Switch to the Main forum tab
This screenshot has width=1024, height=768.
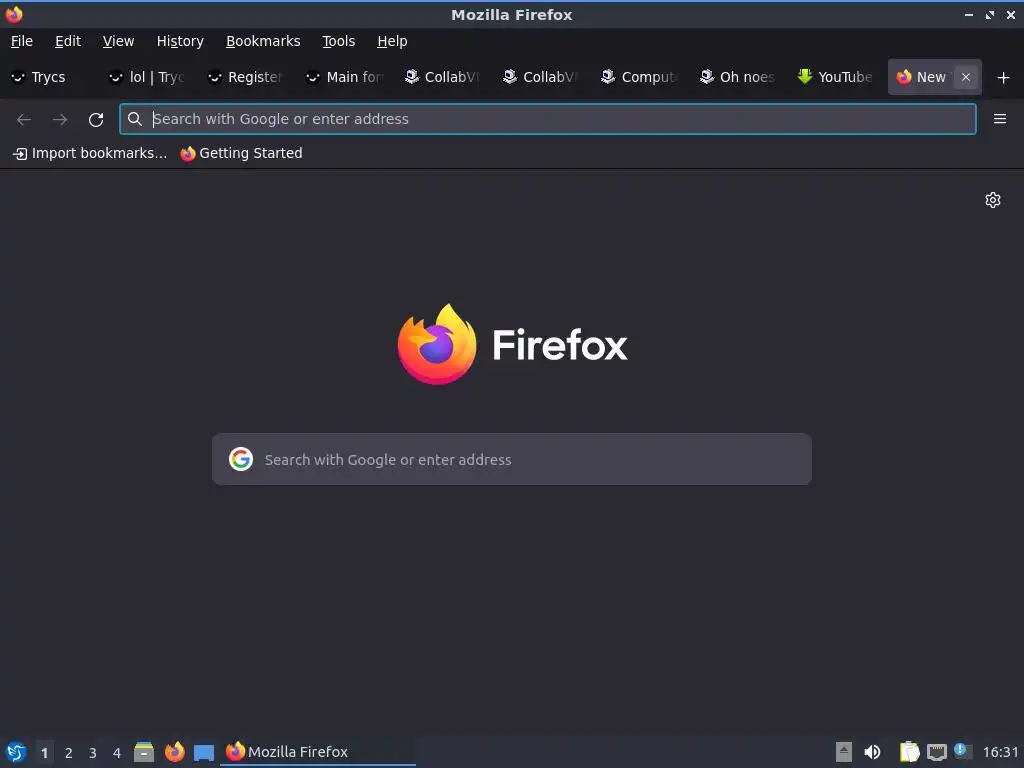click(x=345, y=77)
